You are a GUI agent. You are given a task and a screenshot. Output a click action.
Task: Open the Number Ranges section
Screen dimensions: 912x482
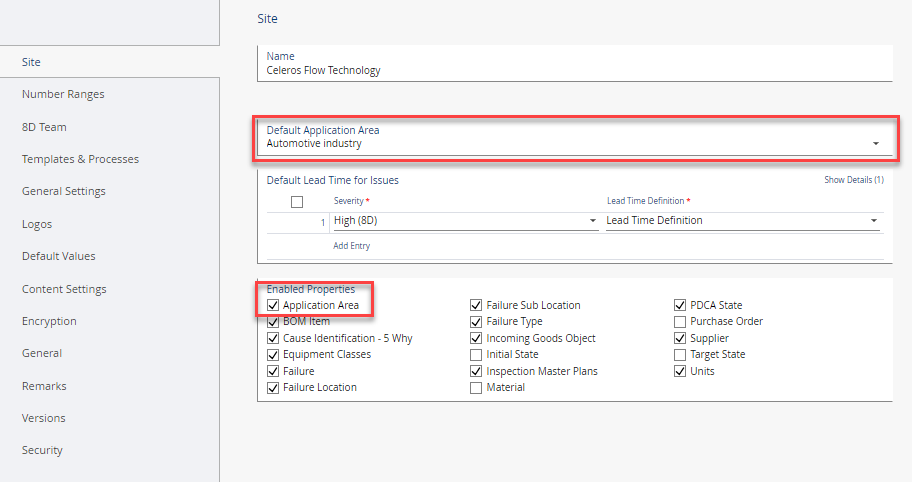click(x=63, y=94)
